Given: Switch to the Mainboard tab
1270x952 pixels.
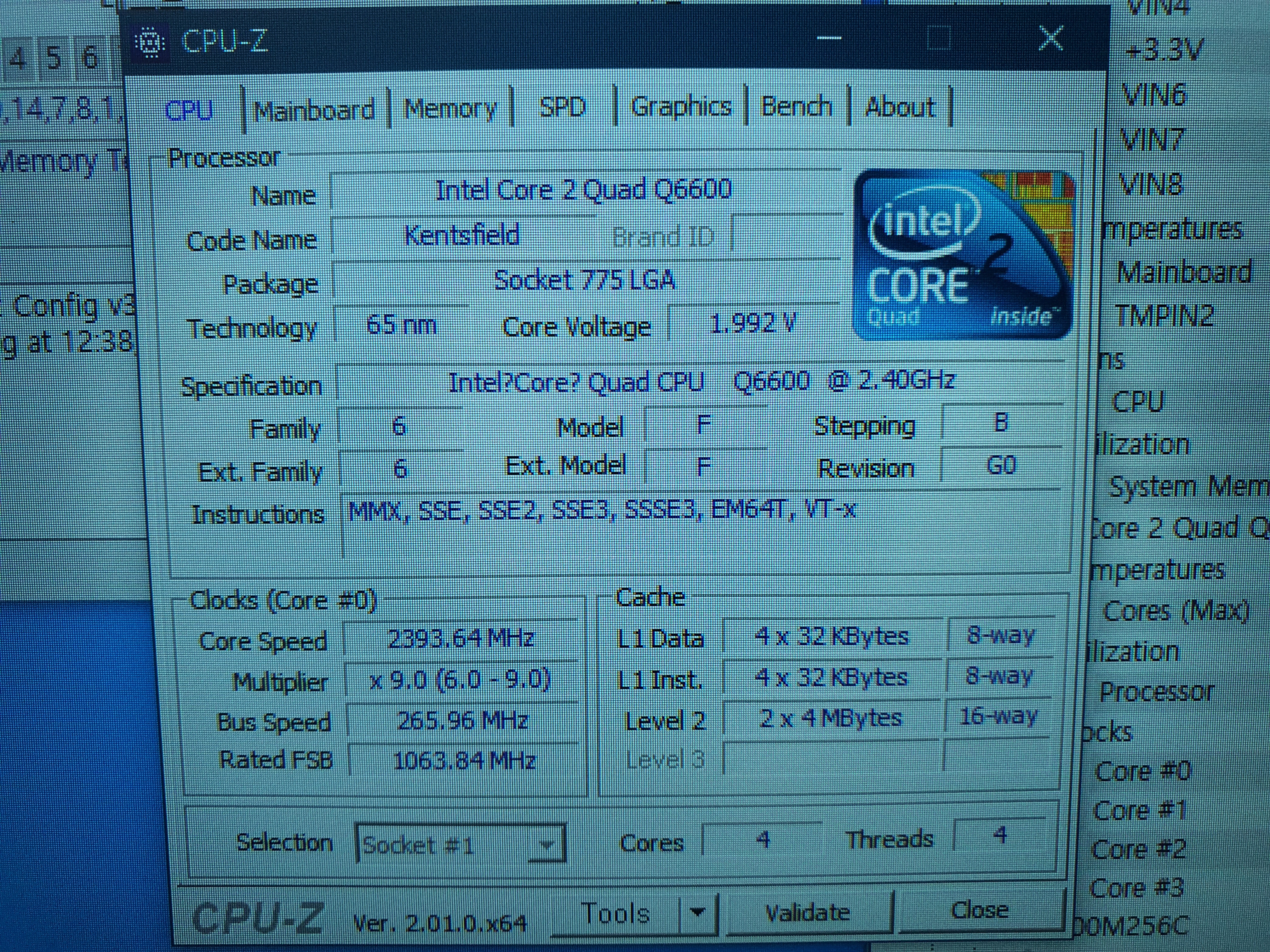Looking at the screenshot, I should pyautogui.click(x=314, y=110).
